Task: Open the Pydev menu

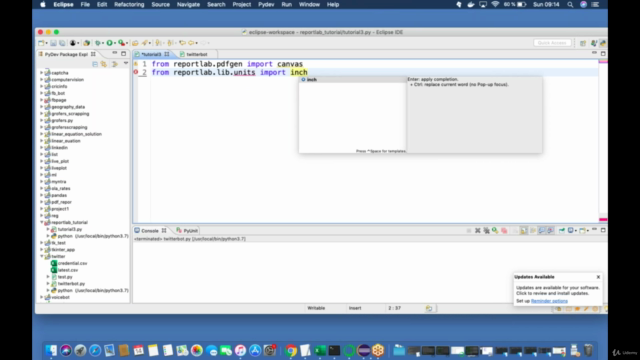Action: [266, 4]
